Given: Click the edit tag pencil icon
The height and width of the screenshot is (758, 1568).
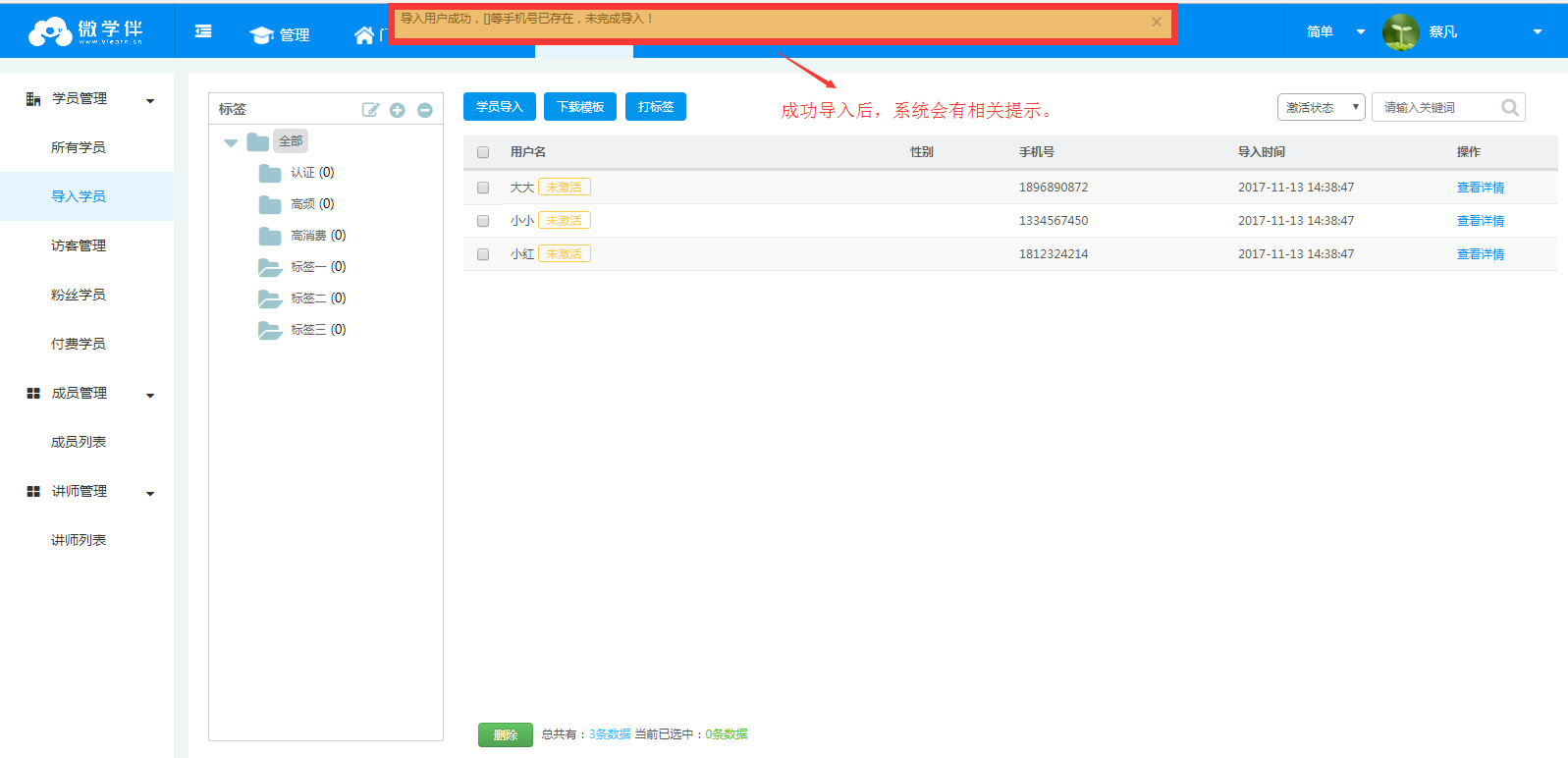Looking at the screenshot, I should pyautogui.click(x=370, y=110).
